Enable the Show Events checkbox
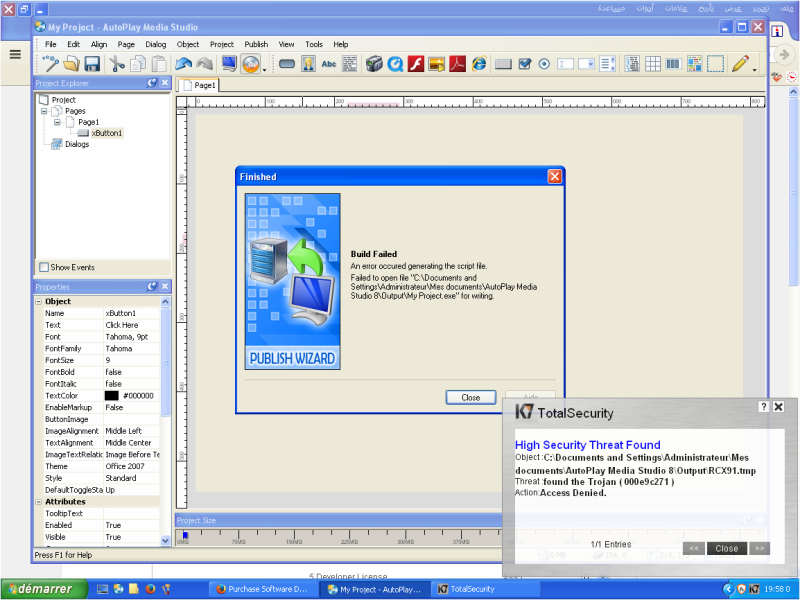 pyautogui.click(x=43, y=267)
